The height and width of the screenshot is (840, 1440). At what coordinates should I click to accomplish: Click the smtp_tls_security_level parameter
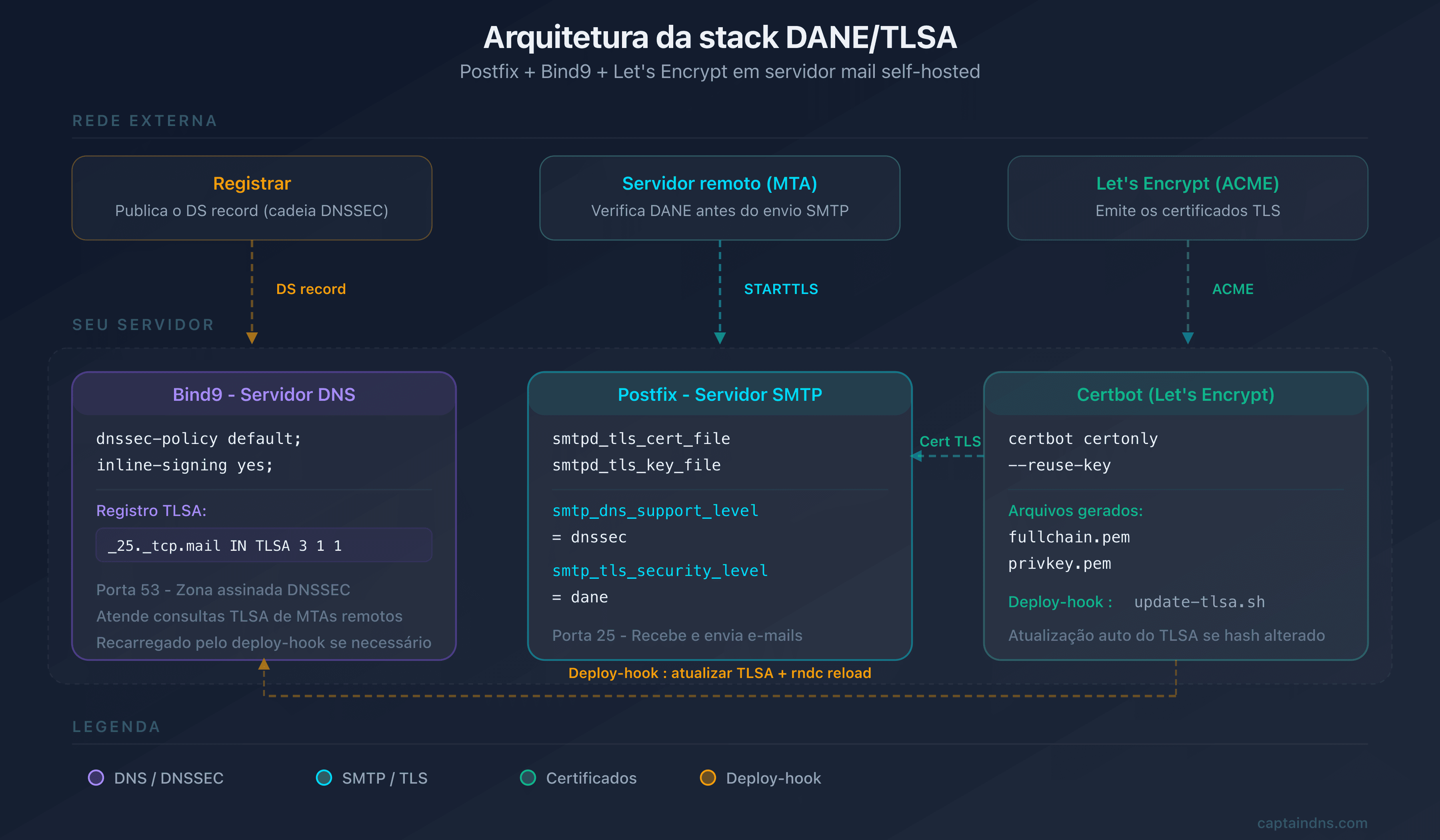(660, 570)
